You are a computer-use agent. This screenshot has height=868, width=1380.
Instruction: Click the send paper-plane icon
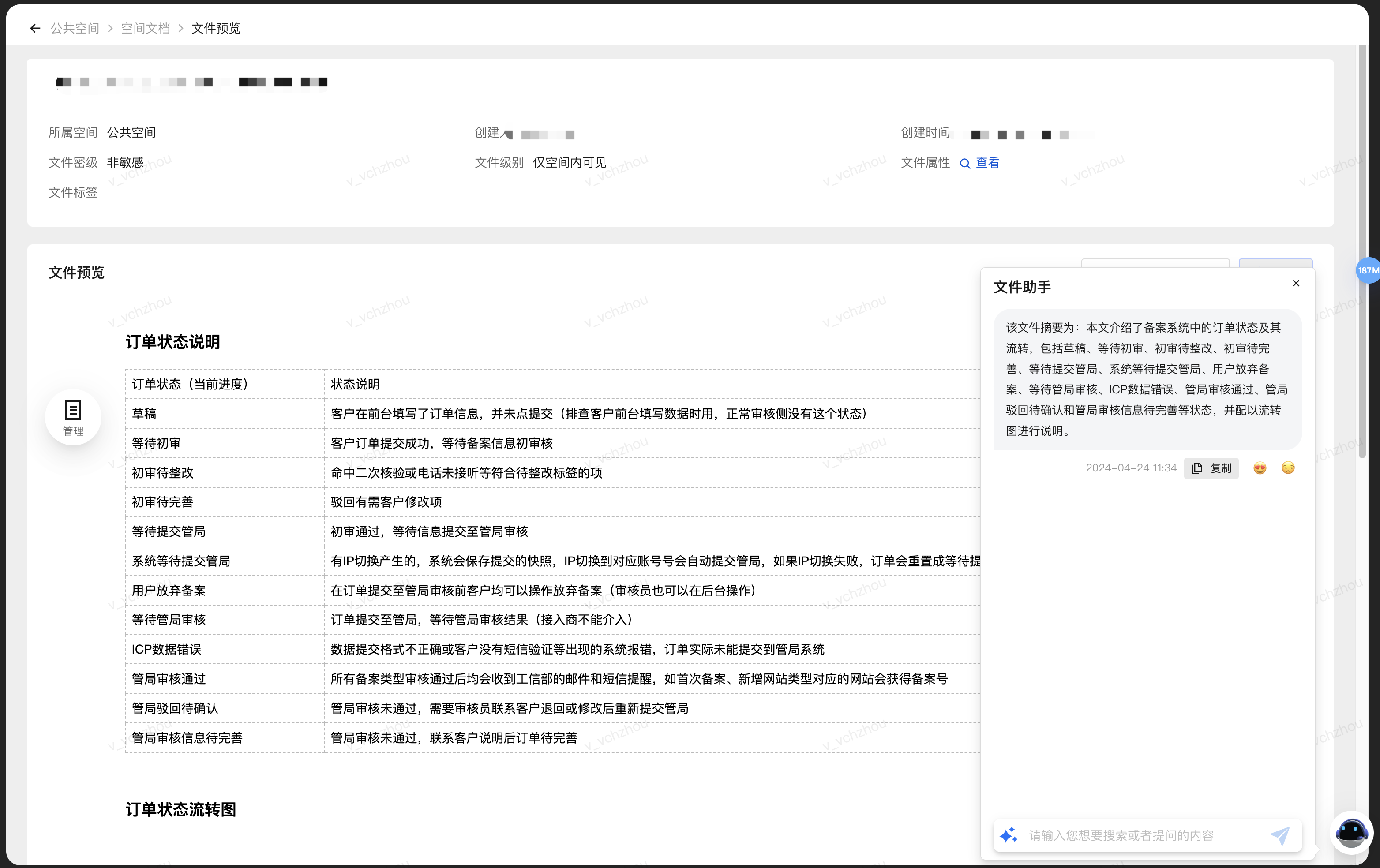click(x=1280, y=835)
